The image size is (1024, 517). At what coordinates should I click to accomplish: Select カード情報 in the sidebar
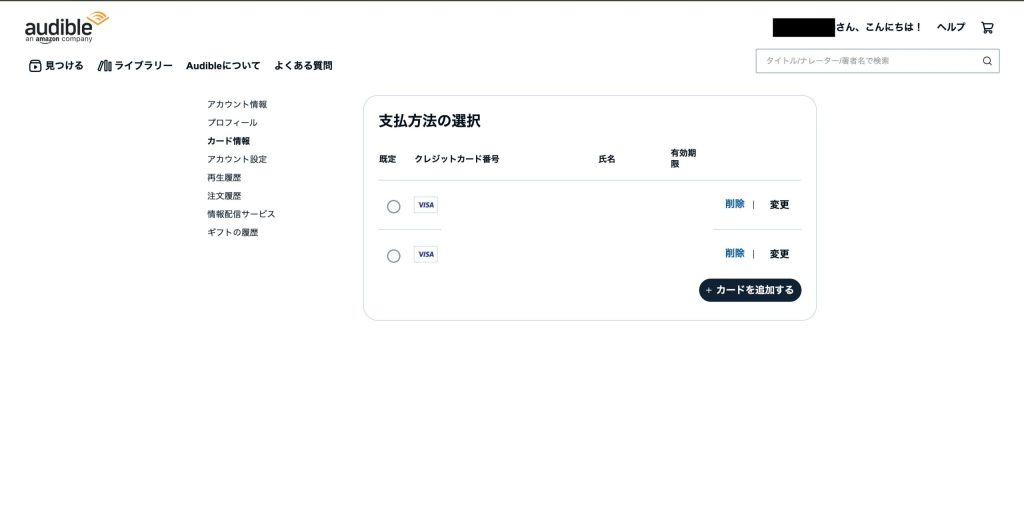coord(229,141)
